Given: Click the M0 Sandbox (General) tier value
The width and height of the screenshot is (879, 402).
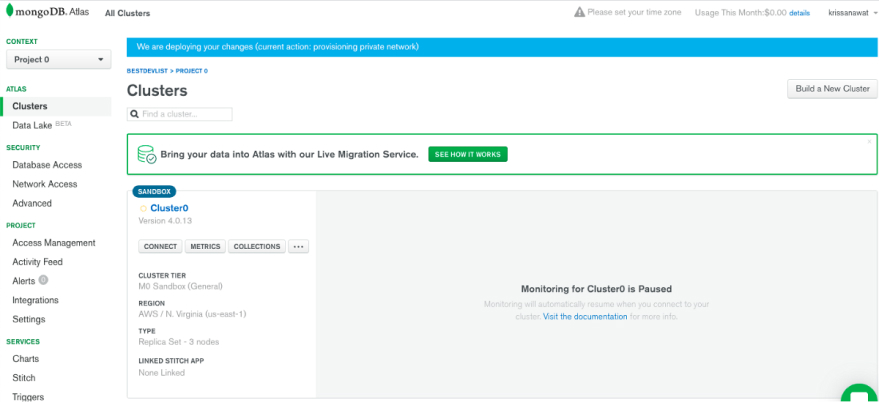Looking at the screenshot, I should pyautogui.click(x=181, y=287).
